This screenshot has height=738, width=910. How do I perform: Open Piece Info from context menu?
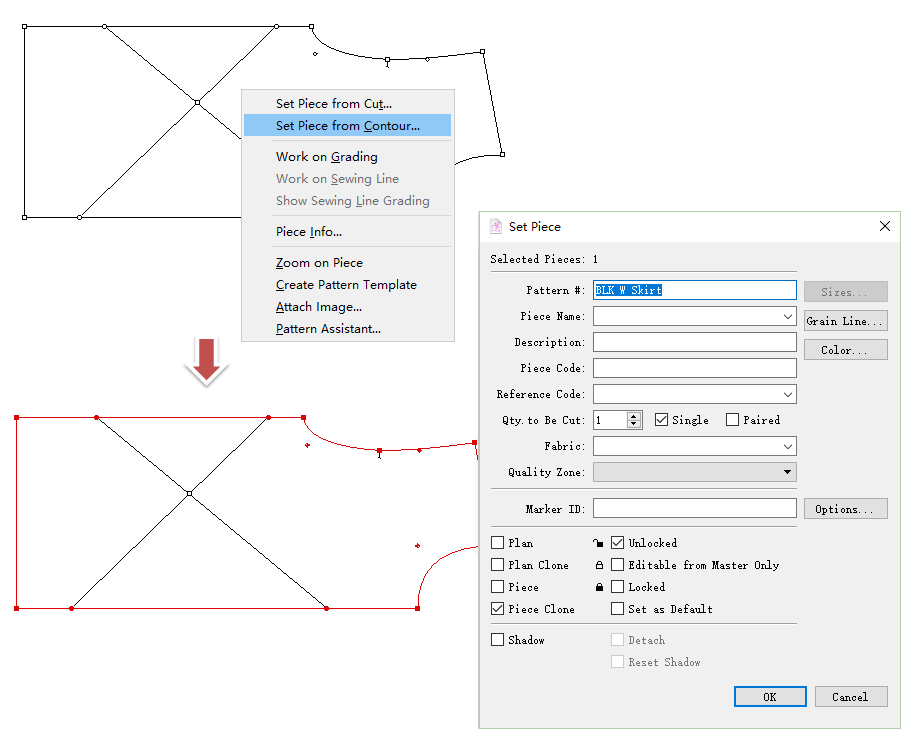[308, 232]
